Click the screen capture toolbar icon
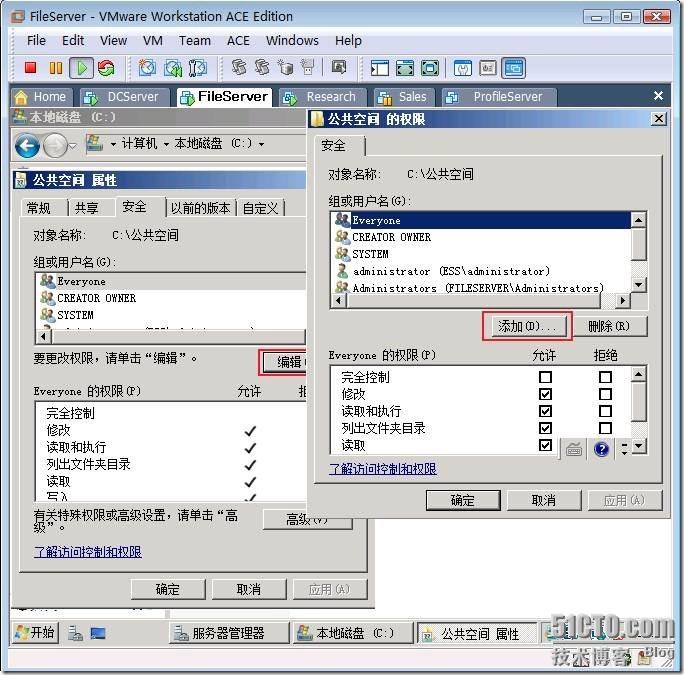This screenshot has height=675, width=684. (x=339, y=68)
